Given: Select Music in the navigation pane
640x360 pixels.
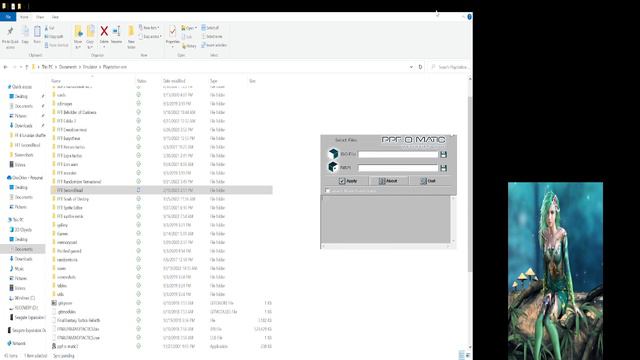Looking at the screenshot, I should [x=19, y=269].
